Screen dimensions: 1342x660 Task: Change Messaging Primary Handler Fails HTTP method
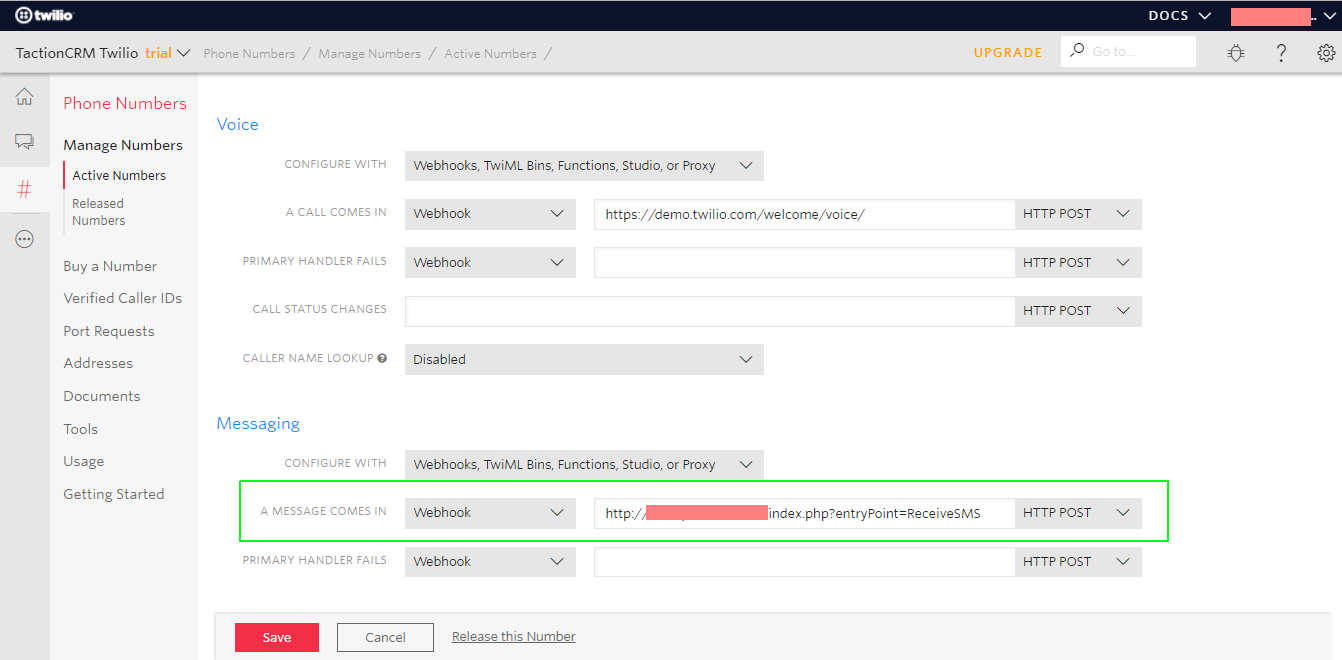1078,562
